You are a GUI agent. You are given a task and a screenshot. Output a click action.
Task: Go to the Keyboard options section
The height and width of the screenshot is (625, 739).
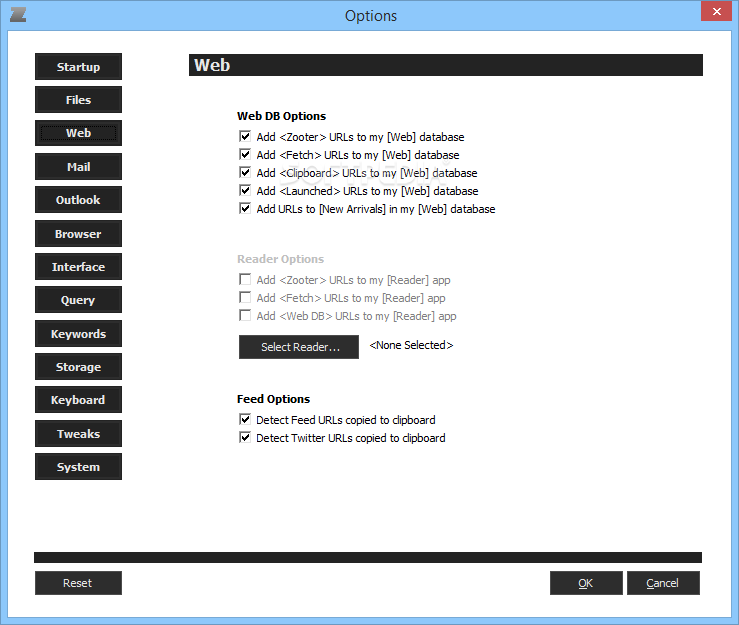[x=78, y=400]
